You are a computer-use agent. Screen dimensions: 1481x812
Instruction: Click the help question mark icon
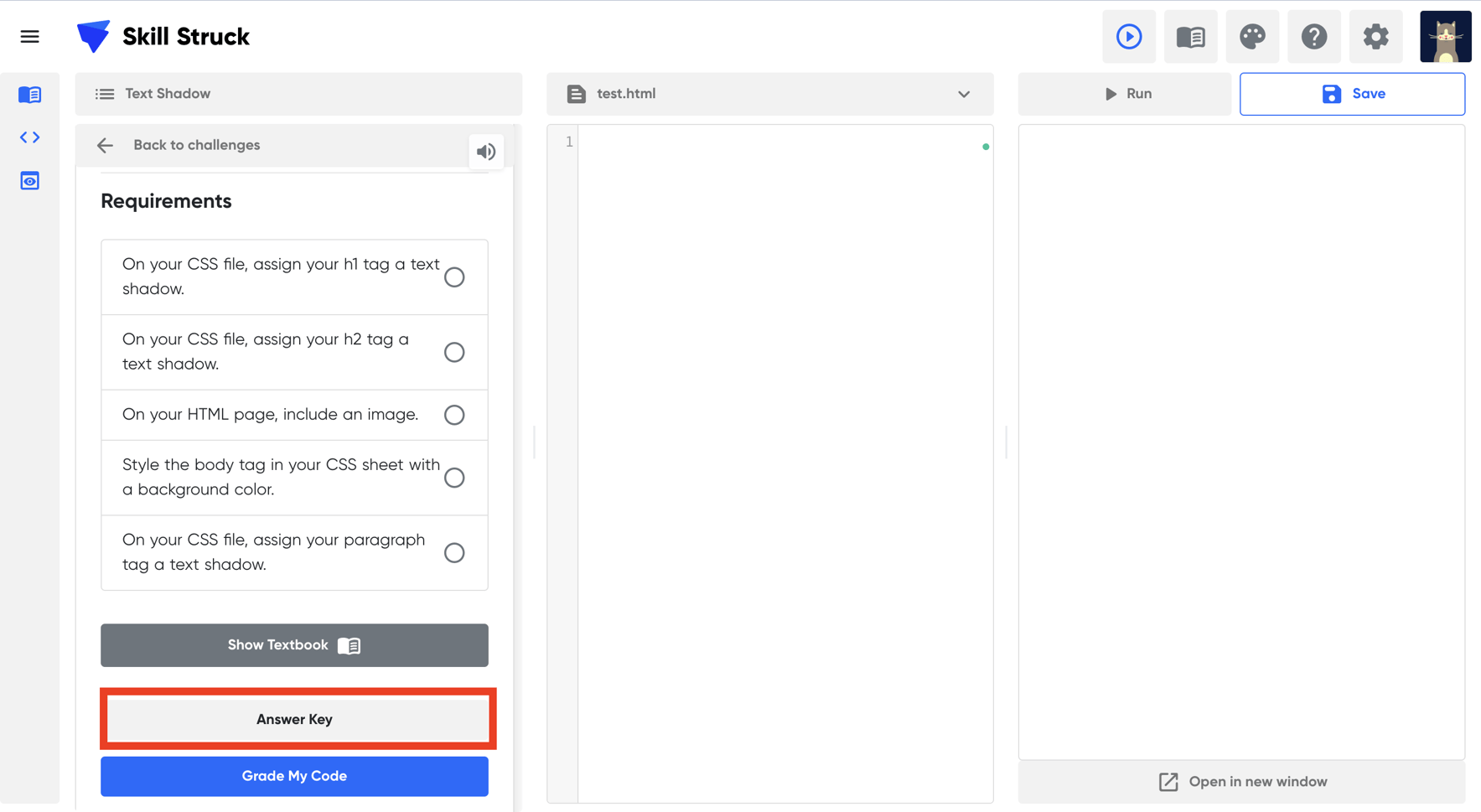(x=1313, y=37)
